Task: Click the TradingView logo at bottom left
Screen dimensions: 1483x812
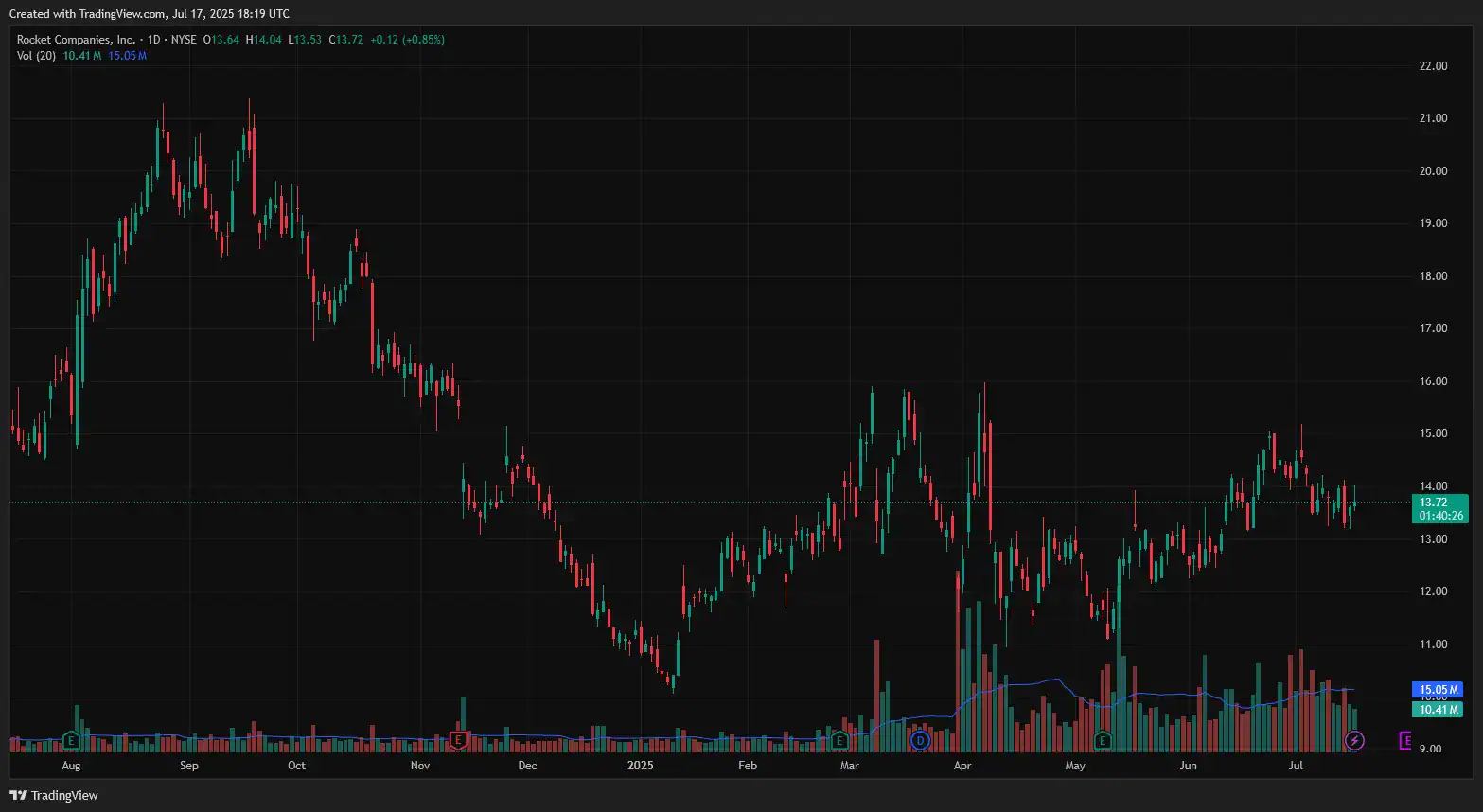Action: click(54, 795)
